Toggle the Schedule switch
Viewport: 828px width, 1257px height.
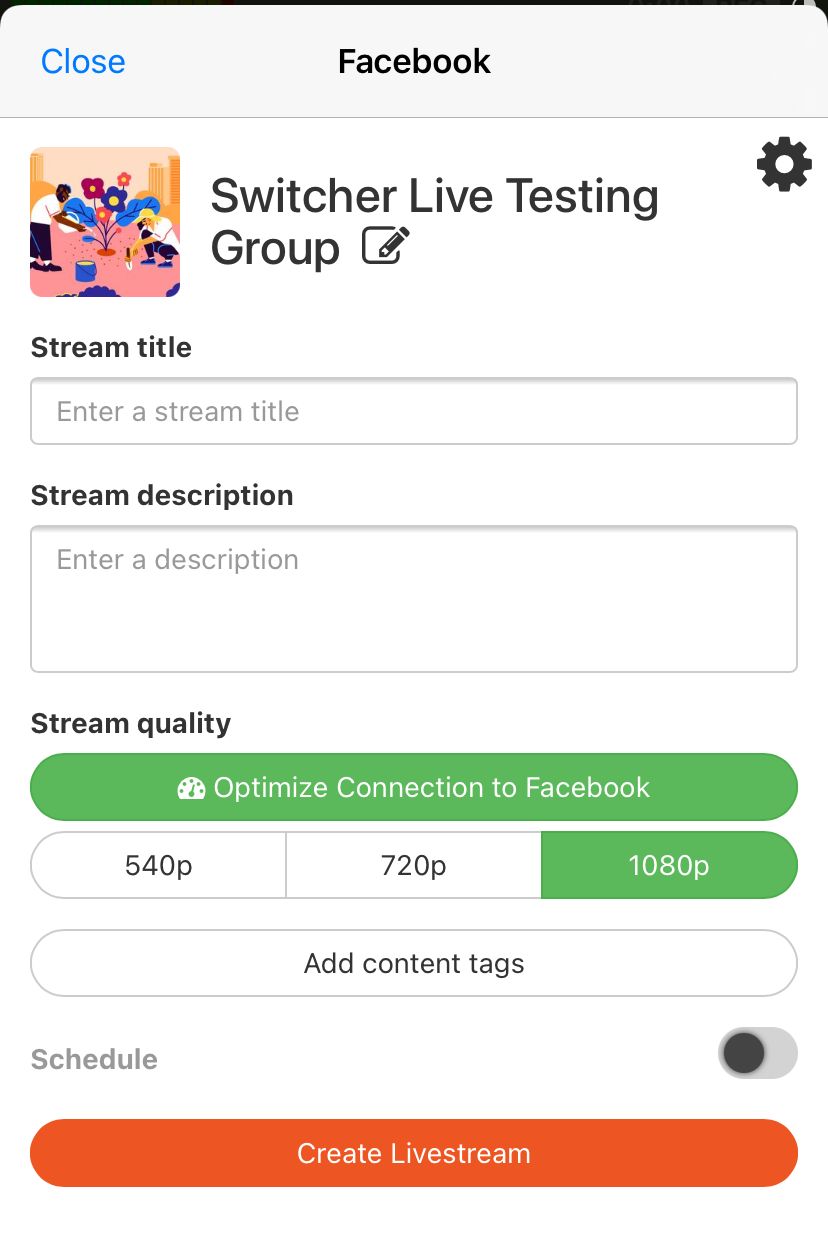point(757,1053)
